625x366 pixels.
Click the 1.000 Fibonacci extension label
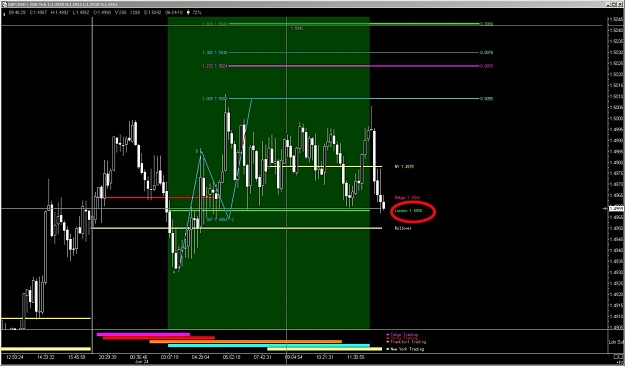(215, 98)
